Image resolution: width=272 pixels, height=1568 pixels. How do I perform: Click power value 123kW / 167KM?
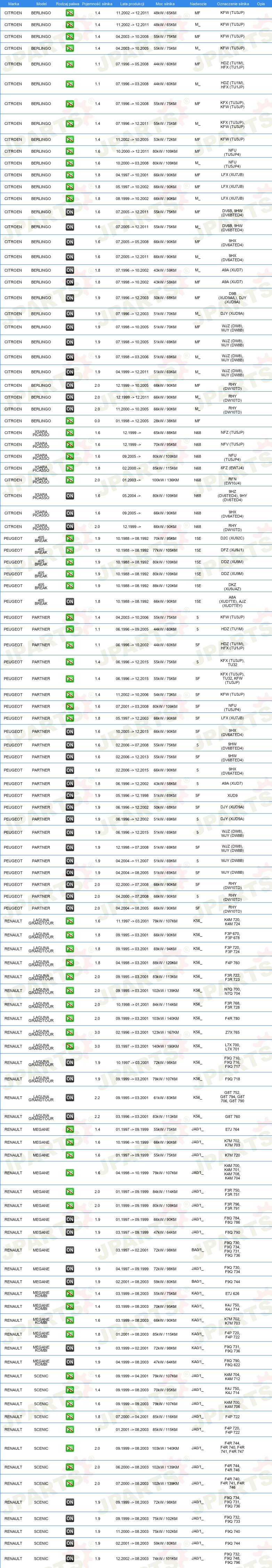click(165, 1032)
